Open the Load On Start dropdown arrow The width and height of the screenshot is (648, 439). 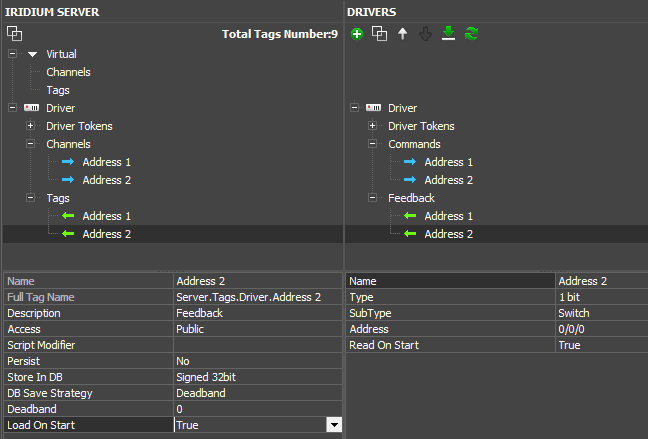click(334, 425)
